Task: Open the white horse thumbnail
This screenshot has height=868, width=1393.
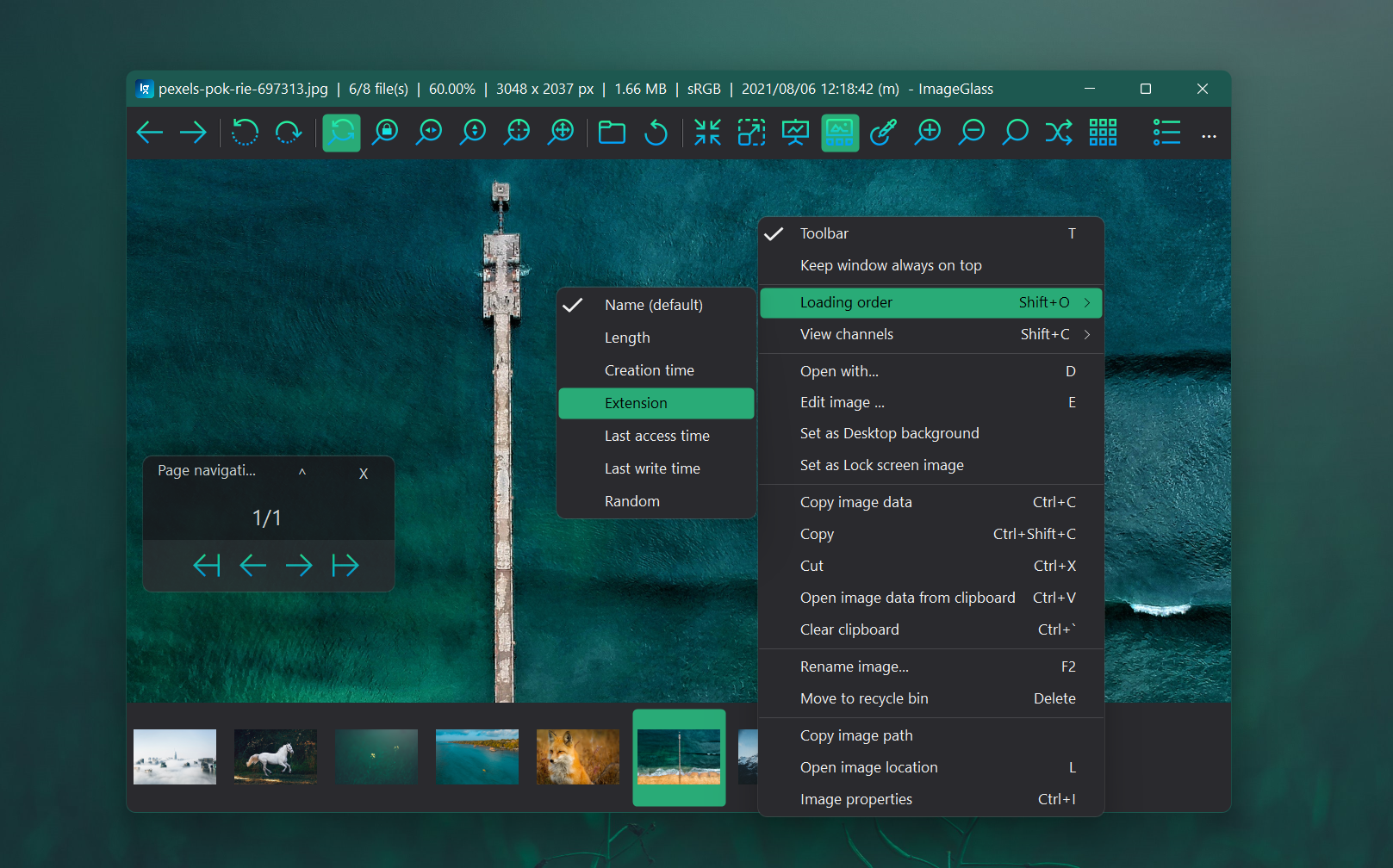Action: [x=276, y=757]
